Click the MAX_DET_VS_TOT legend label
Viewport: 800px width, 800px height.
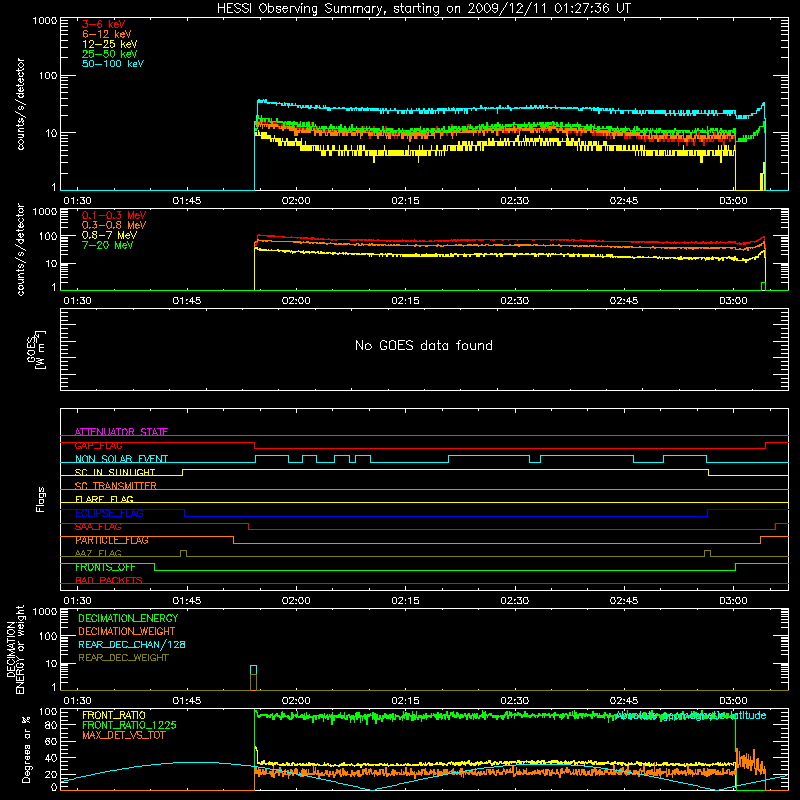pos(123,735)
